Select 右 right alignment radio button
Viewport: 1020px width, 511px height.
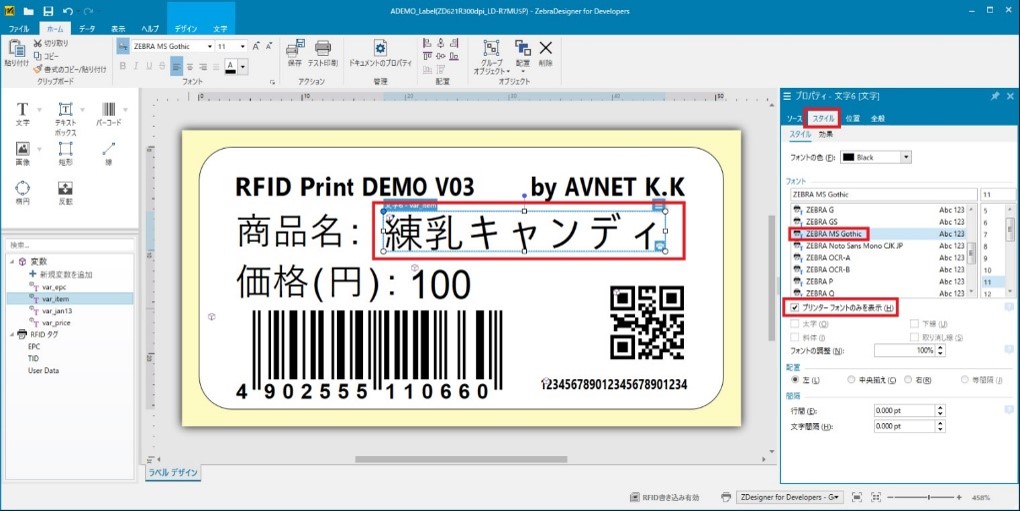[907, 380]
